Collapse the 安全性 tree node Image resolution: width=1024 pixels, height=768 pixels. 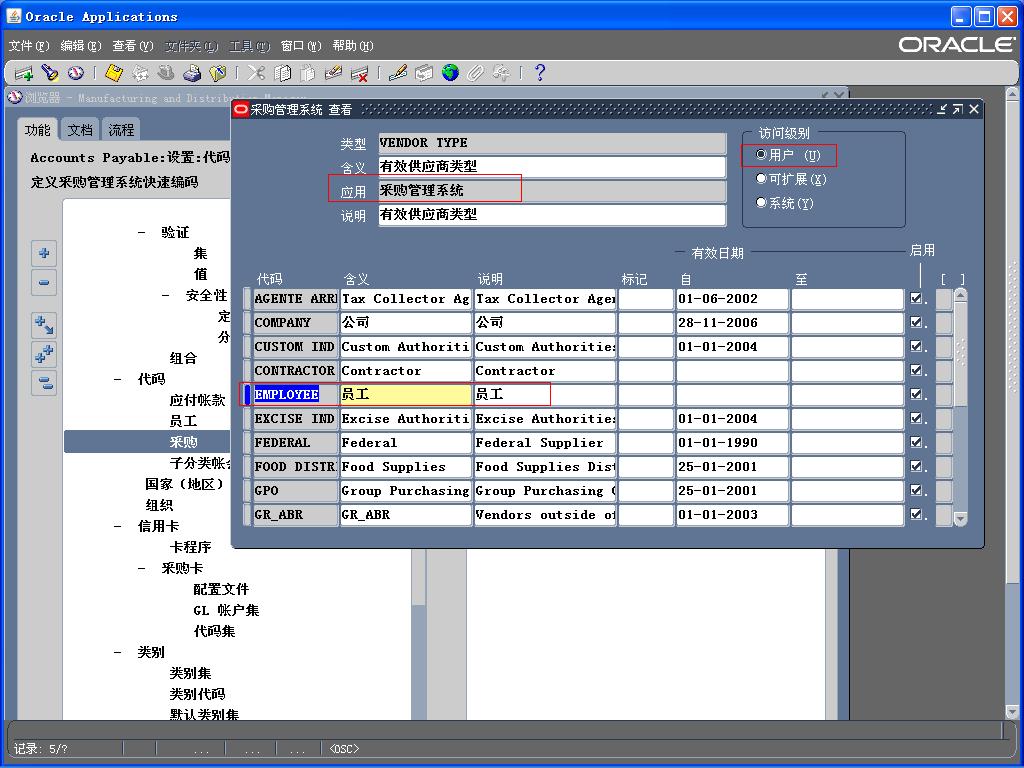166,296
